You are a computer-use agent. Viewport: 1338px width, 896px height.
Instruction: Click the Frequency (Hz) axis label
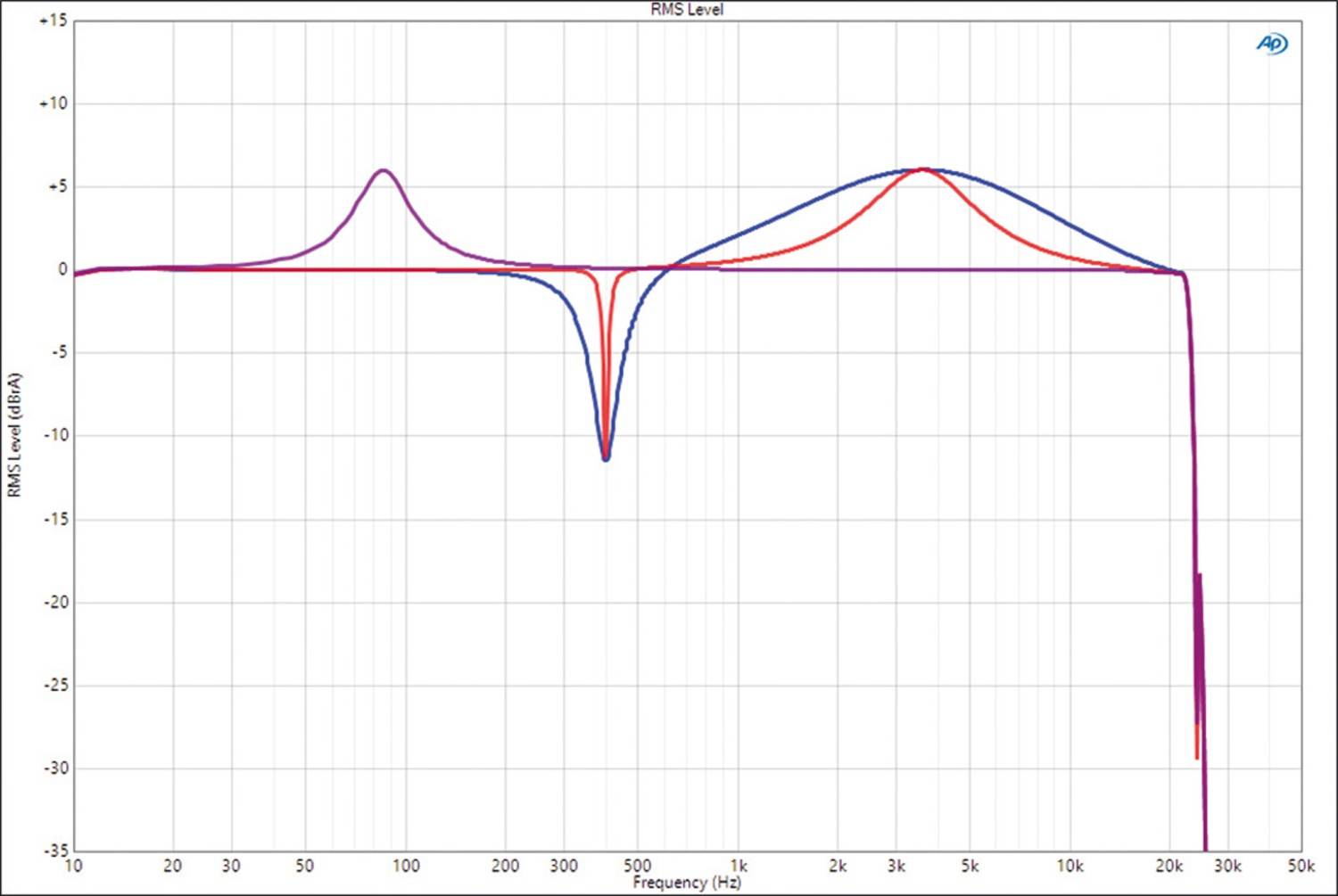pos(687,883)
